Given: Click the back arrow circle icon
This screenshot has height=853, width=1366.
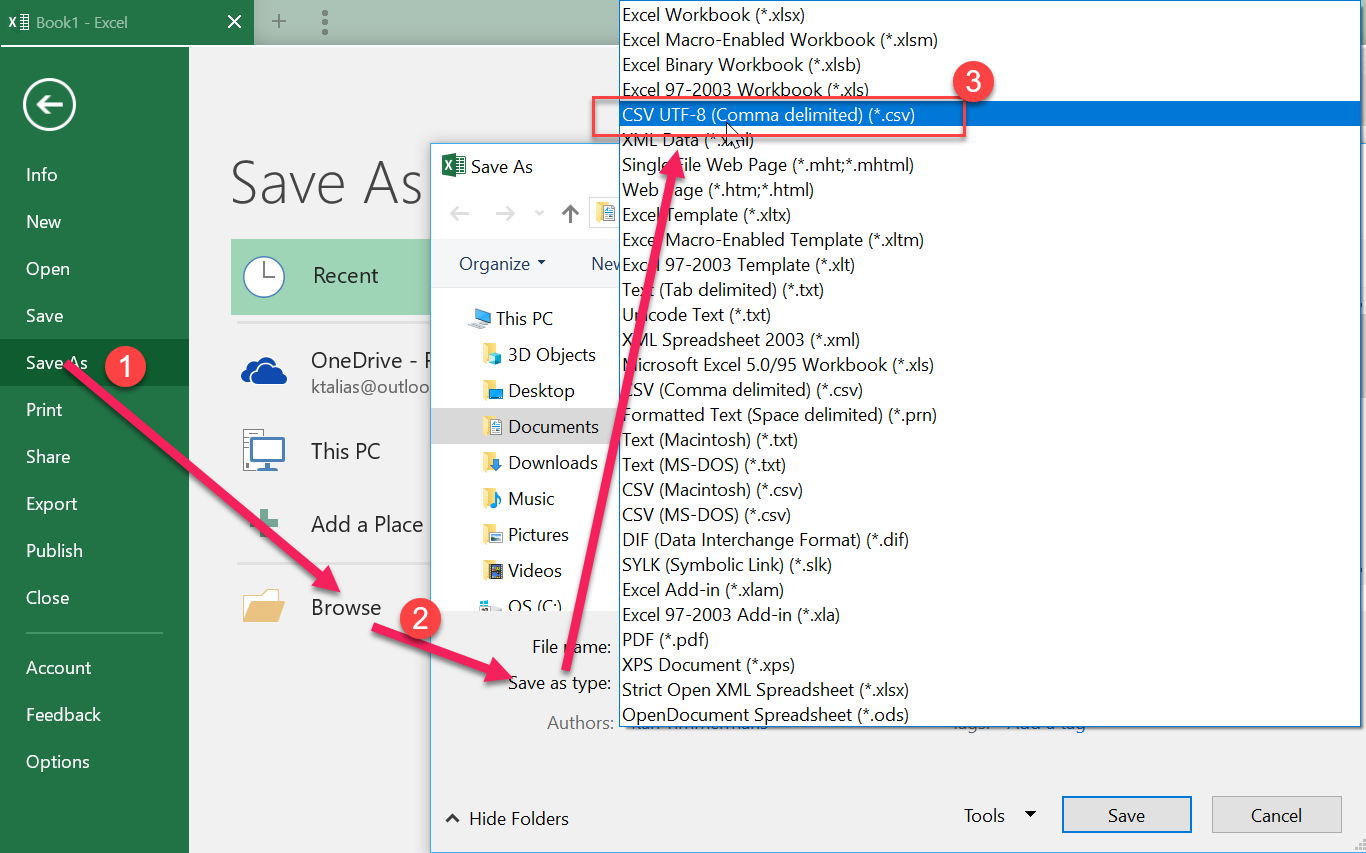Looking at the screenshot, I should [x=50, y=104].
